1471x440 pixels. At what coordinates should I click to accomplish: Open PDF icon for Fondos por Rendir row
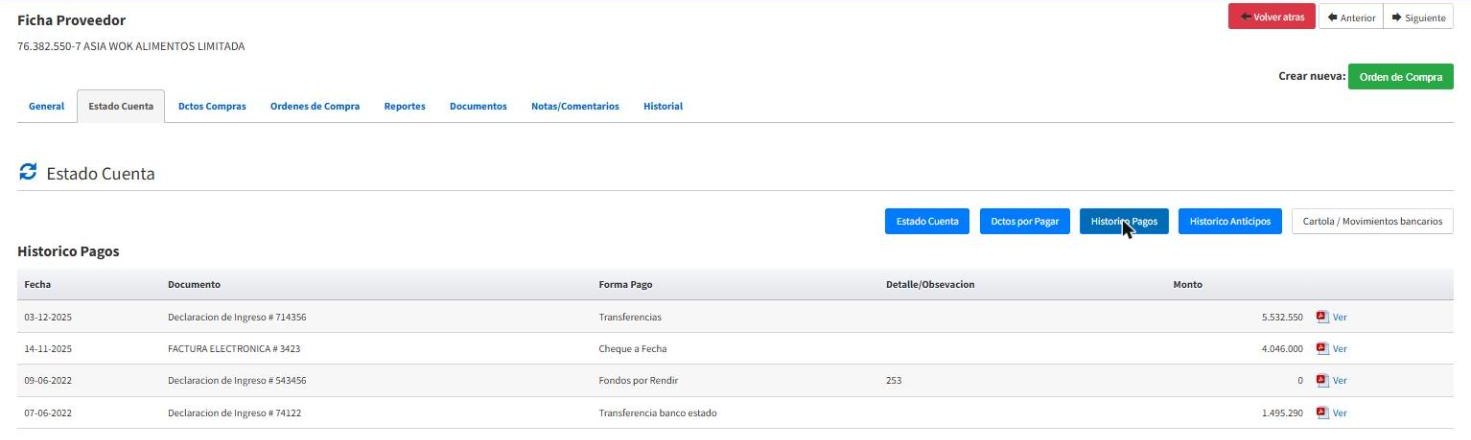coord(1322,381)
